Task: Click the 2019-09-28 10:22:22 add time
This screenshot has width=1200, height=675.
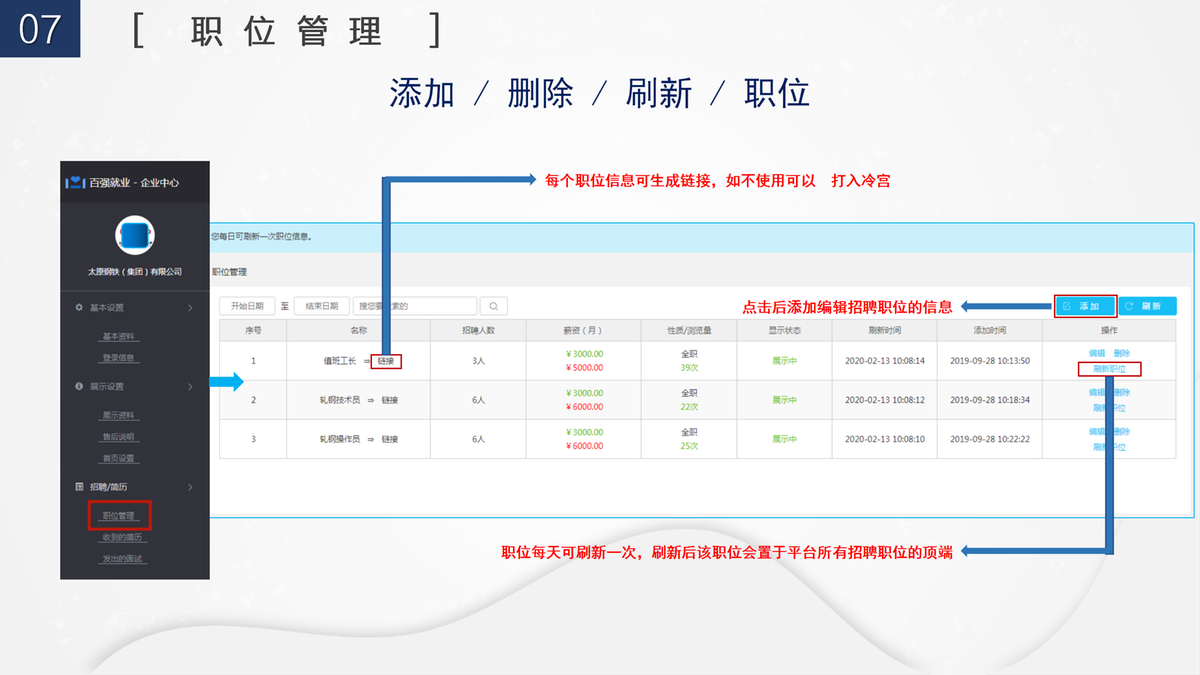Action: tap(990, 439)
